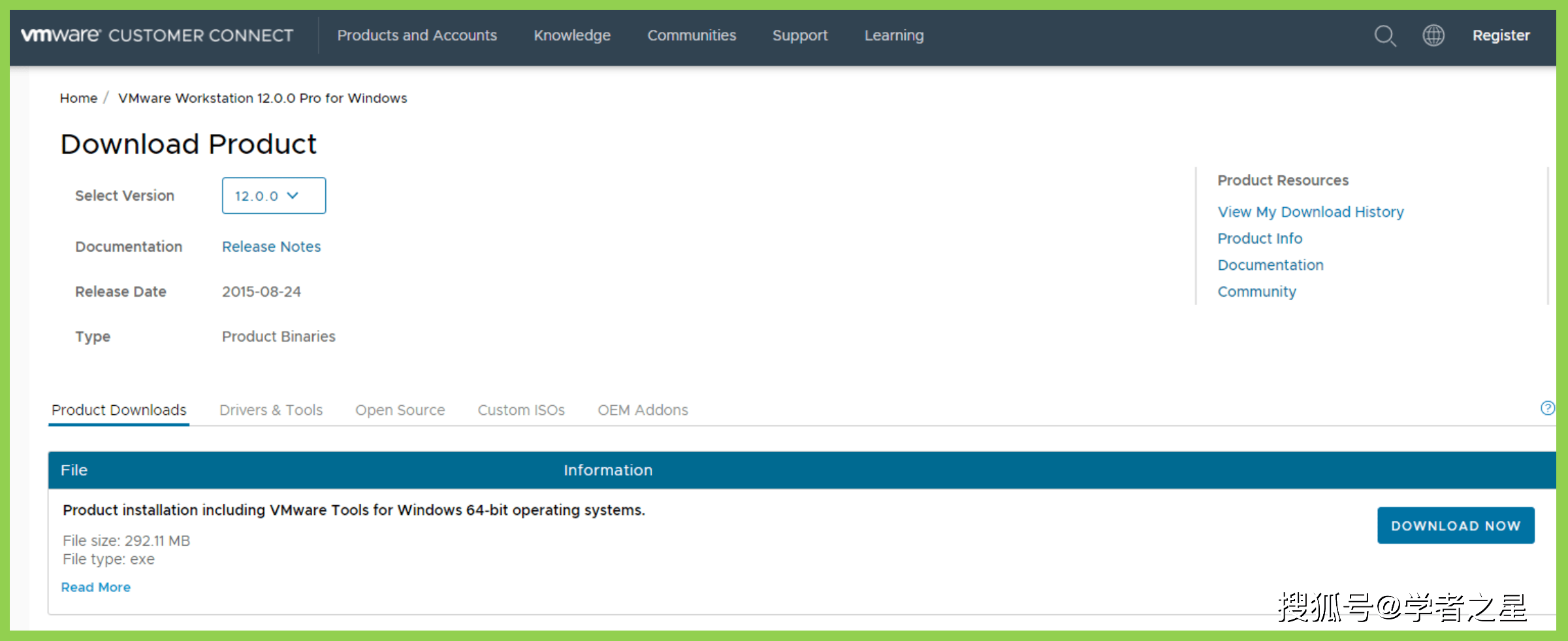Switch to the Custom ISOs tab
1568x641 pixels.
click(x=521, y=410)
